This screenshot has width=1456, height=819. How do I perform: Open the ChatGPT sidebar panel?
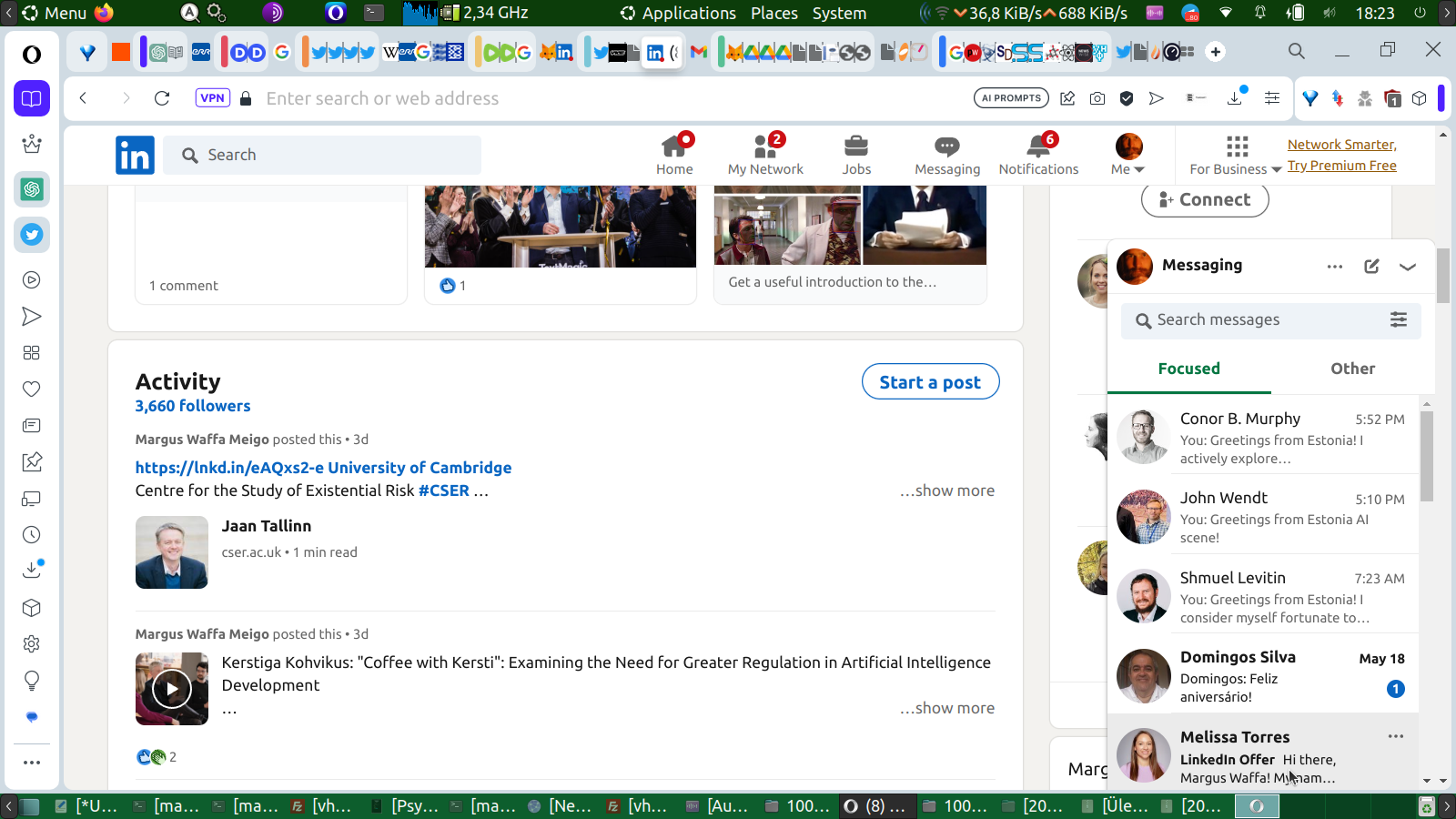click(x=32, y=189)
